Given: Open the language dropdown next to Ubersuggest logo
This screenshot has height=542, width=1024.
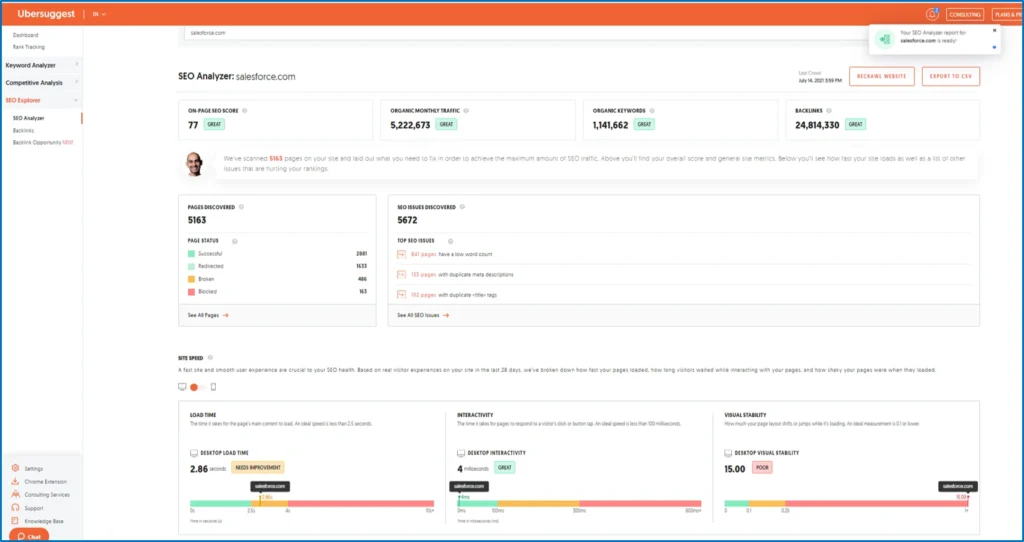Looking at the screenshot, I should pos(99,14).
